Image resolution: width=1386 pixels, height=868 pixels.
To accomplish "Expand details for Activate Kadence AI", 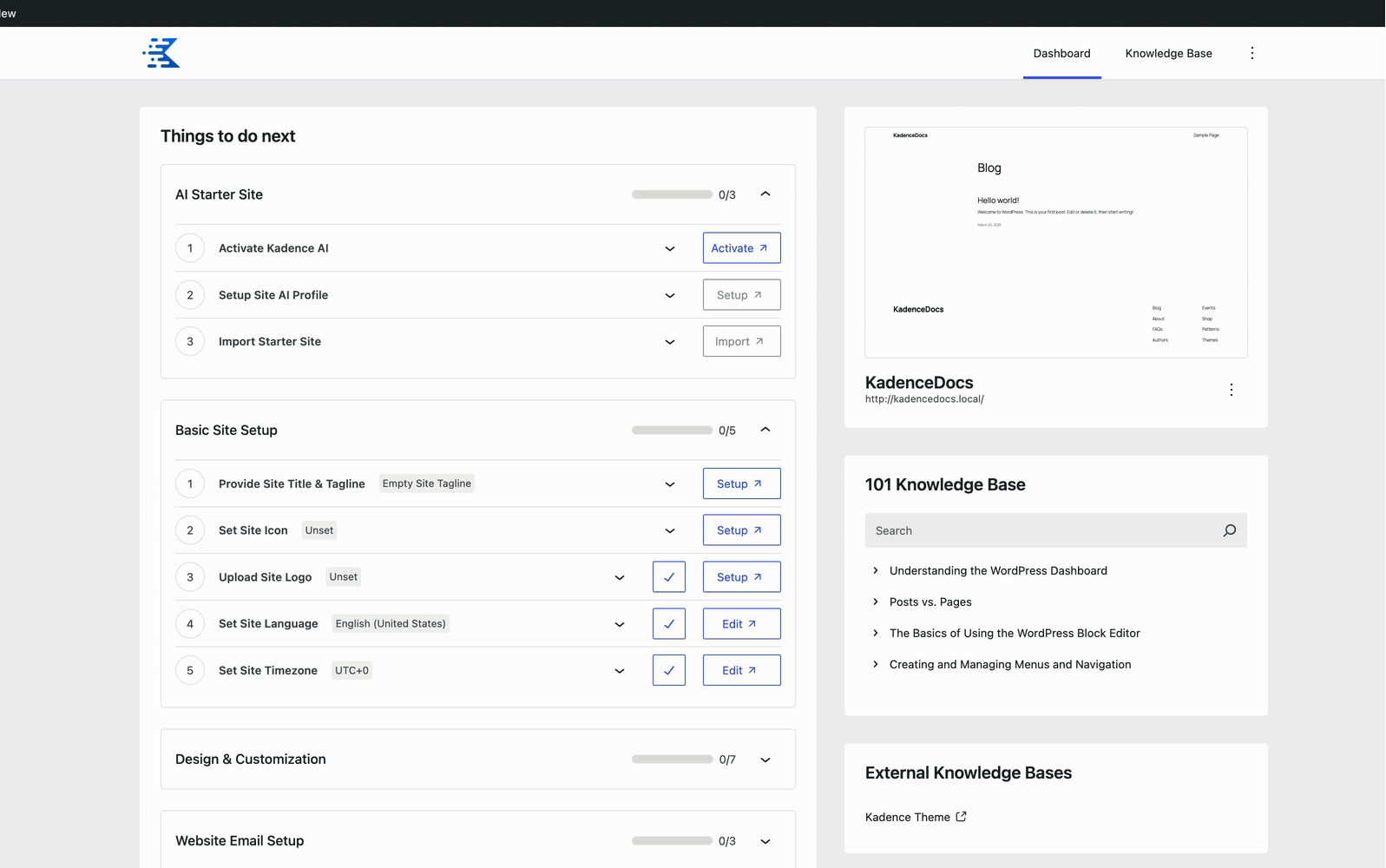I will click(x=670, y=248).
